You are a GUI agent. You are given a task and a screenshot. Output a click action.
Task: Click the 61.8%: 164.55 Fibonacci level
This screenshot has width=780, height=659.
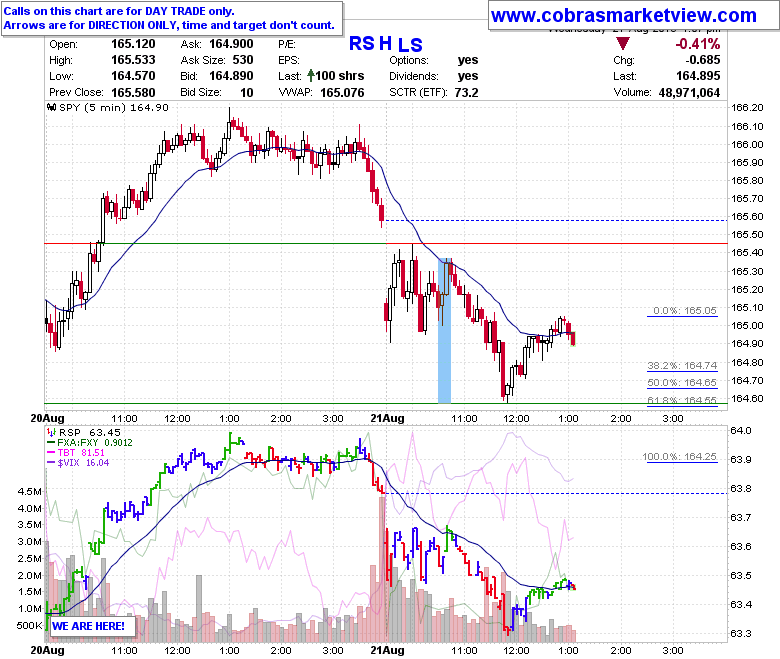[x=682, y=400]
